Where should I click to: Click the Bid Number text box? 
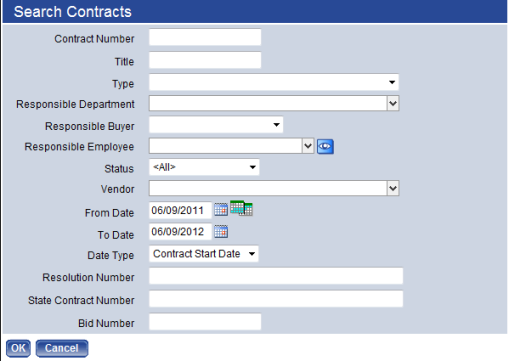click(205, 322)
